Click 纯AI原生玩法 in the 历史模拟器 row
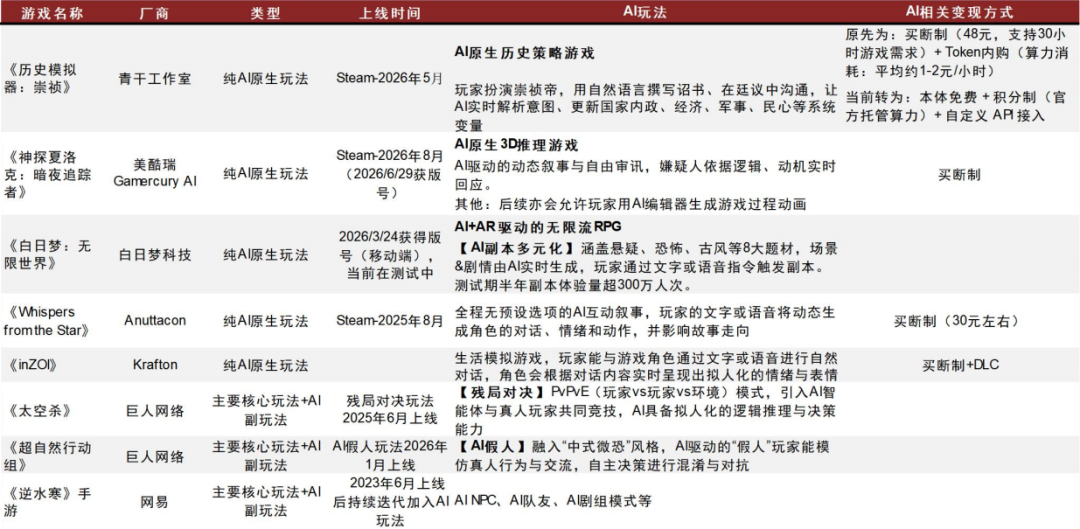The image size is (1080, 529). 265,79
